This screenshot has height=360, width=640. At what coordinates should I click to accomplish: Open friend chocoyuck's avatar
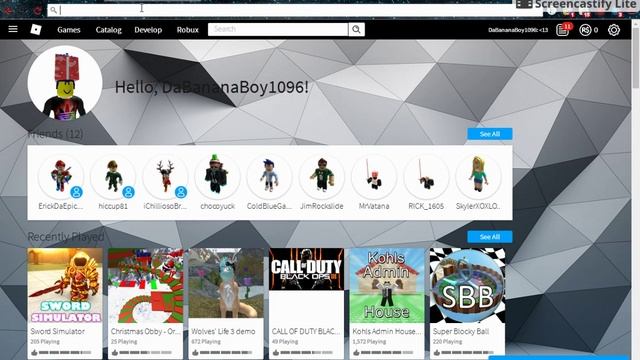218,176
